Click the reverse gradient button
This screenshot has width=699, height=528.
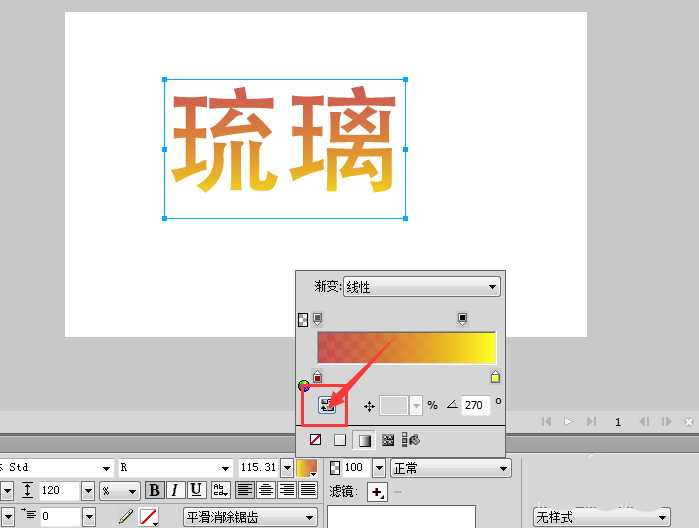(x=326, y=405)
